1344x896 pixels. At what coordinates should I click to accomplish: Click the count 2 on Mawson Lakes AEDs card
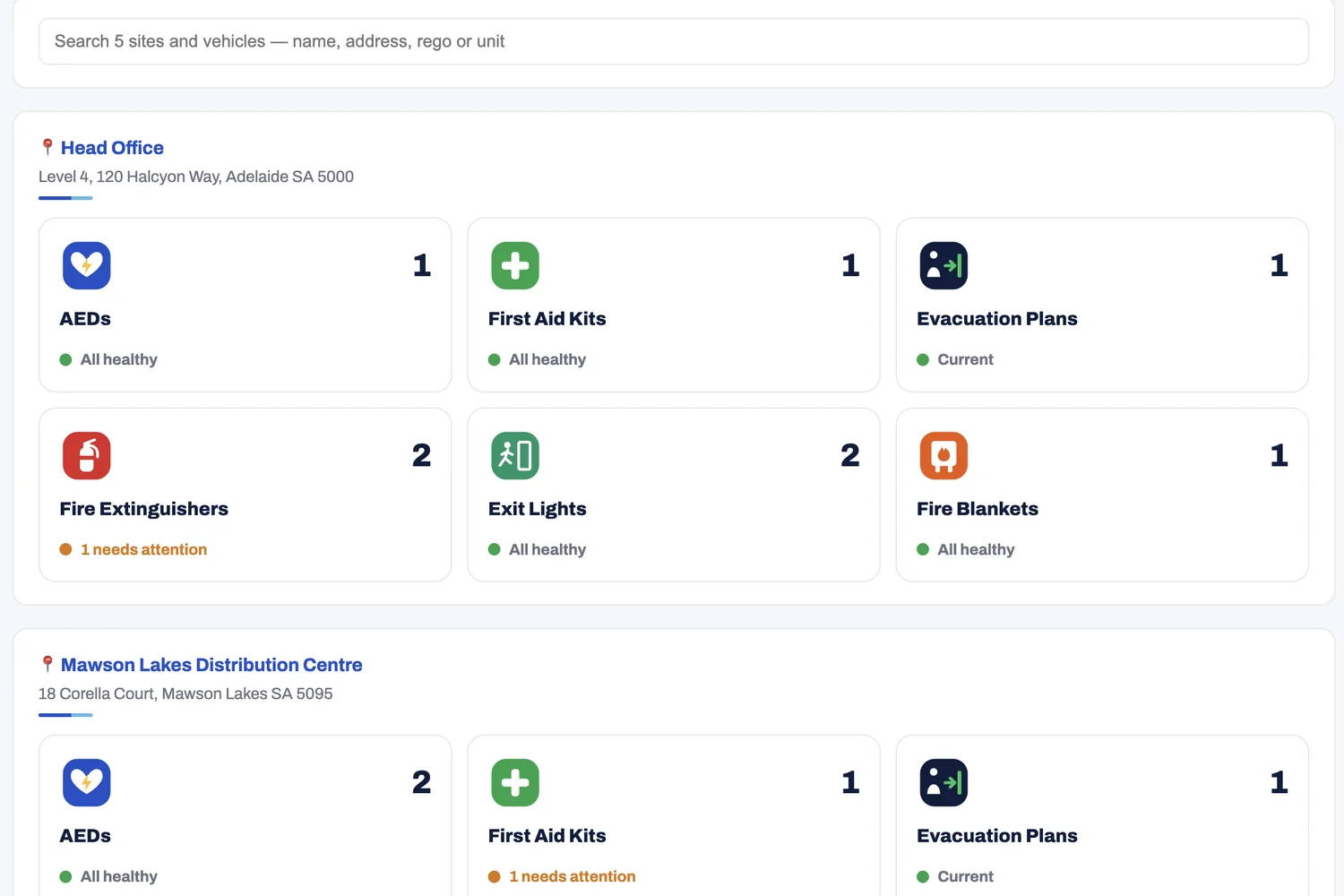(421, 782)
